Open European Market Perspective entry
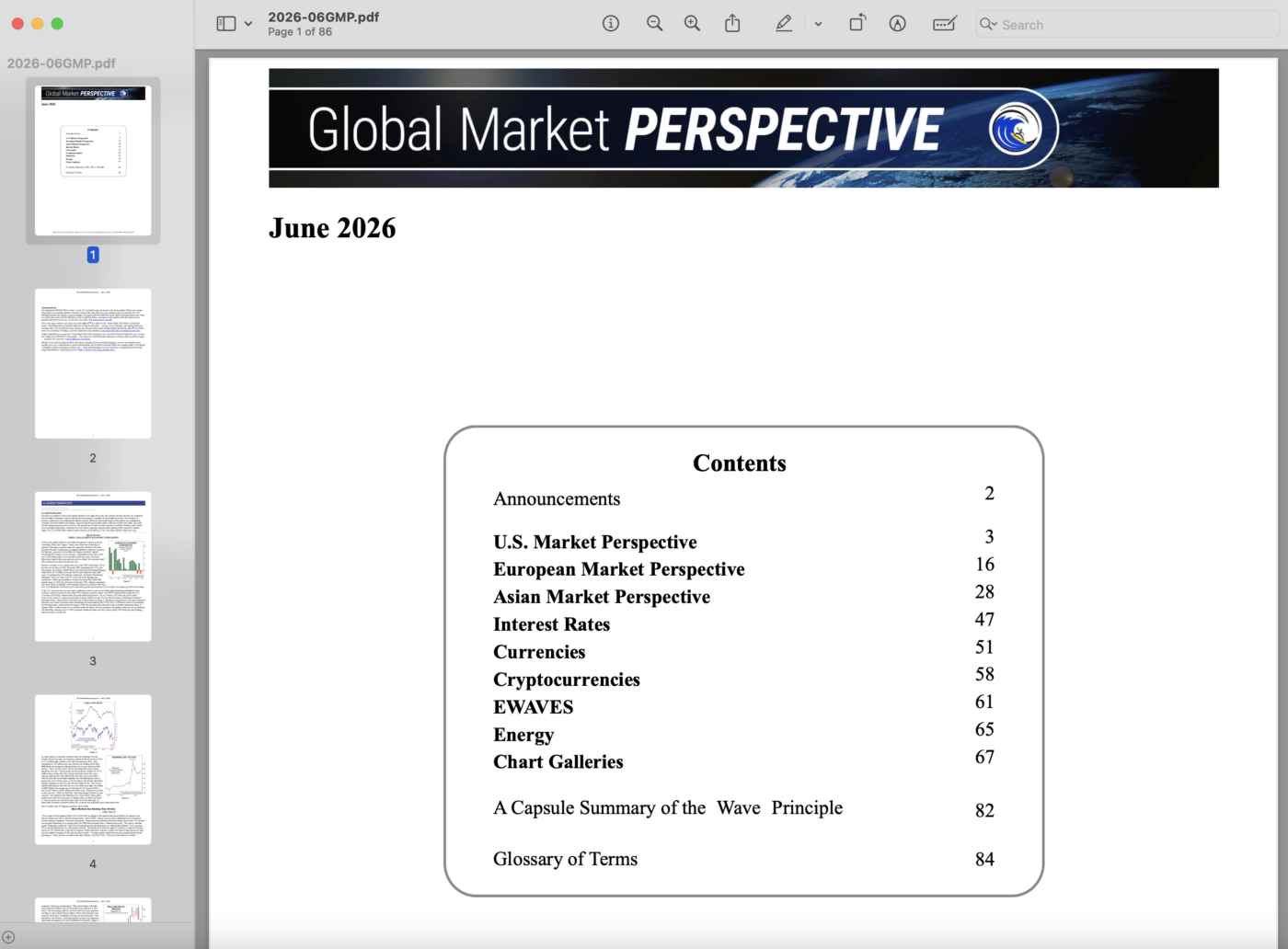Viewport: 1288px width, 949px height. tap(619, 569)
